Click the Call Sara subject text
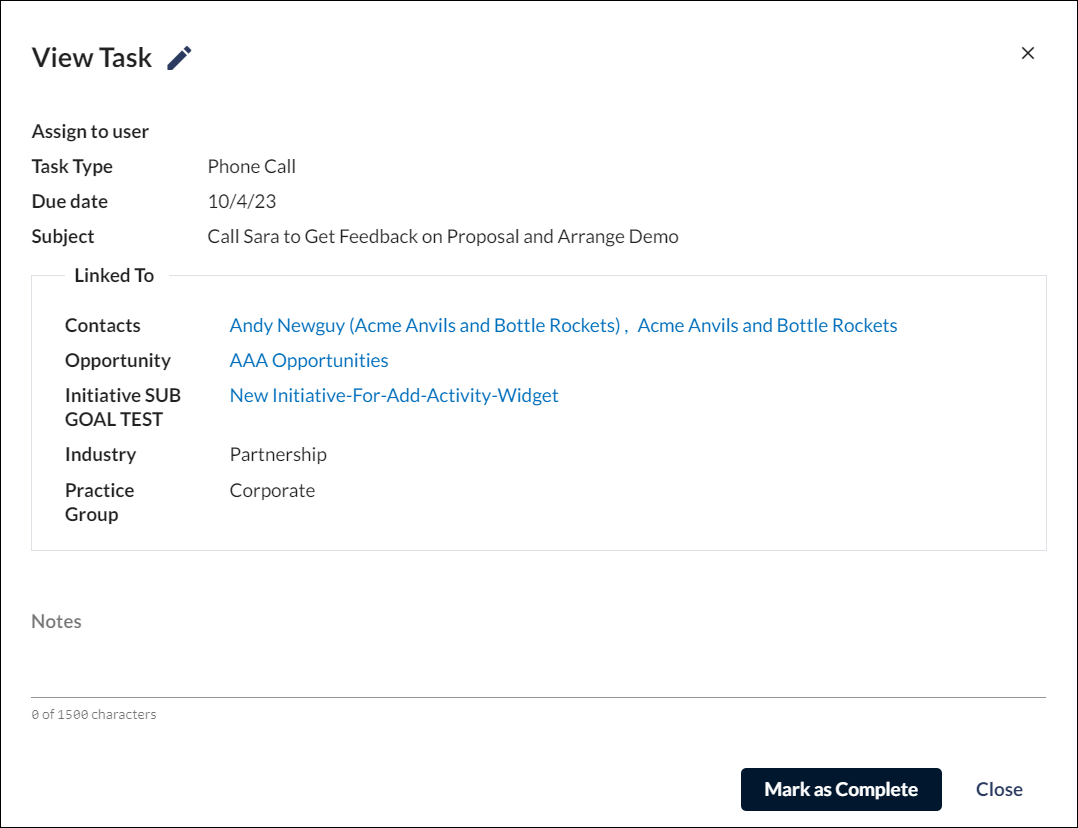This screenshot has width=1078, height=828. [443, 237]
